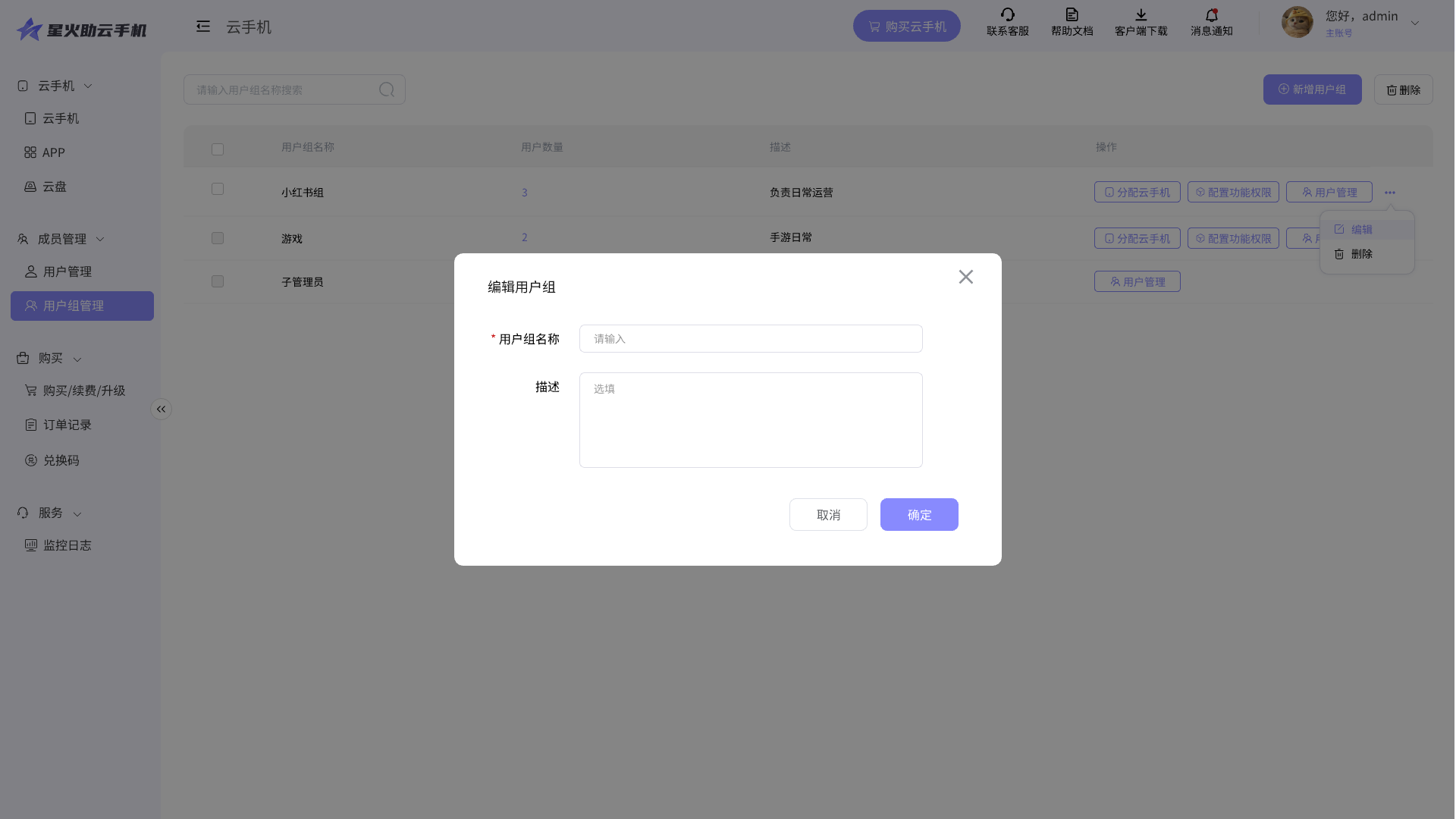This screenshot has width=1456, height=819.
Task: Select 删除 in the context menu
Action: pyautogui.click(x=1361, y=254)
